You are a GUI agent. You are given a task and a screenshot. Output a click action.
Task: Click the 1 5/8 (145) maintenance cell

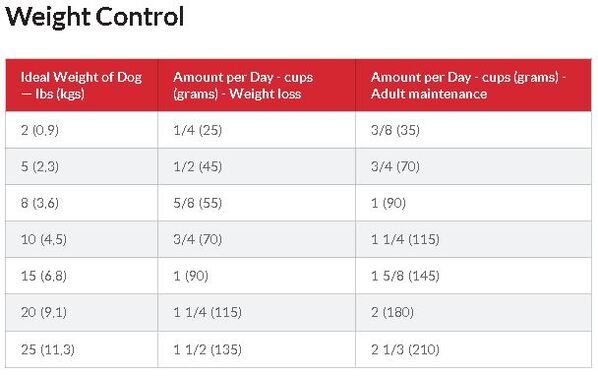coord(473,276)
